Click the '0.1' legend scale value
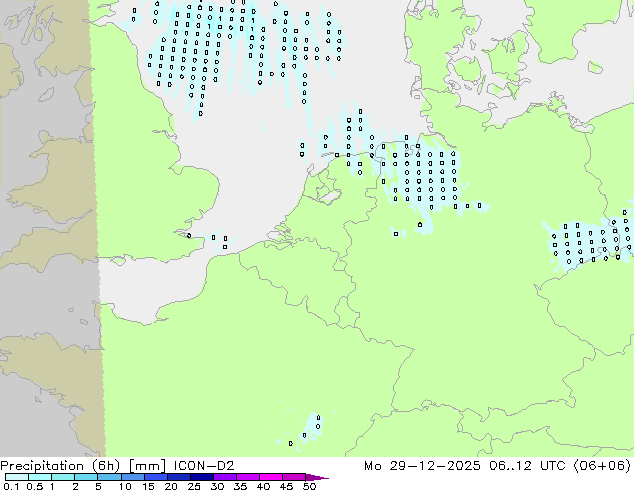Image resolution: width=634 pixels, height=490 pixels. (11, 486)
